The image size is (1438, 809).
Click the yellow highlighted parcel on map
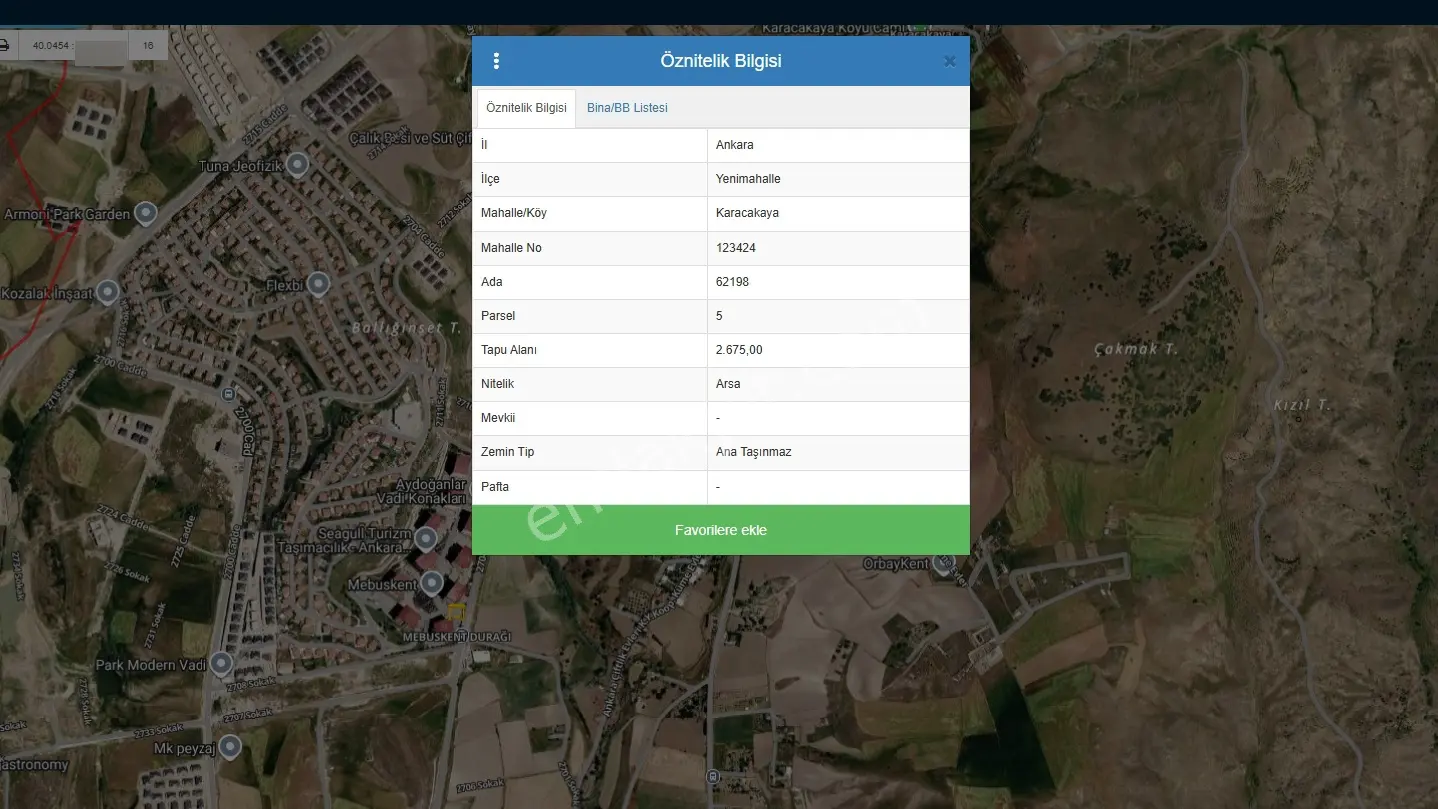pos(456,611)
